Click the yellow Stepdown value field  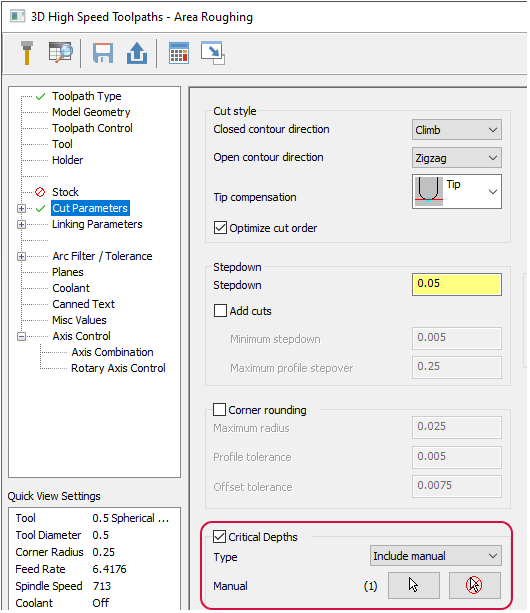(x=458, y=285)
